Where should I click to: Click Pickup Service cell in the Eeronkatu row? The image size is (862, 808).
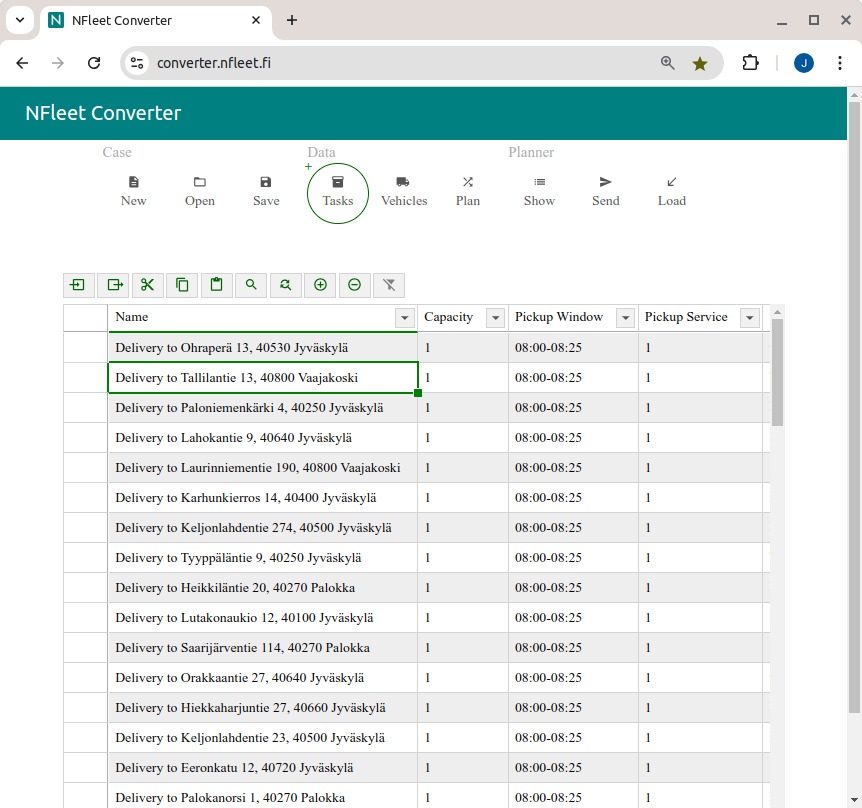click(700, 767)
